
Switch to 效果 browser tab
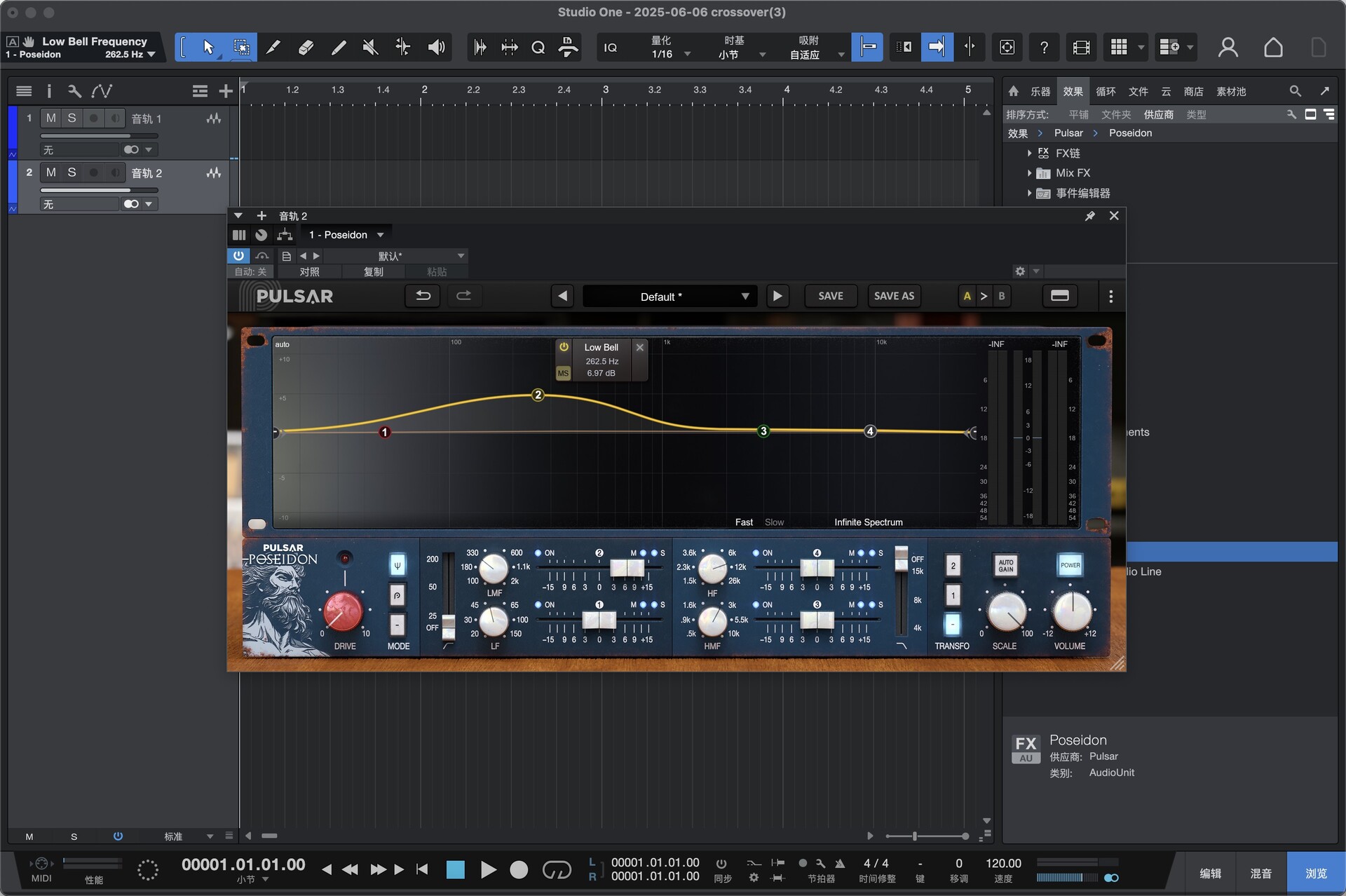pyautogui.click(x=1073, y=91)
